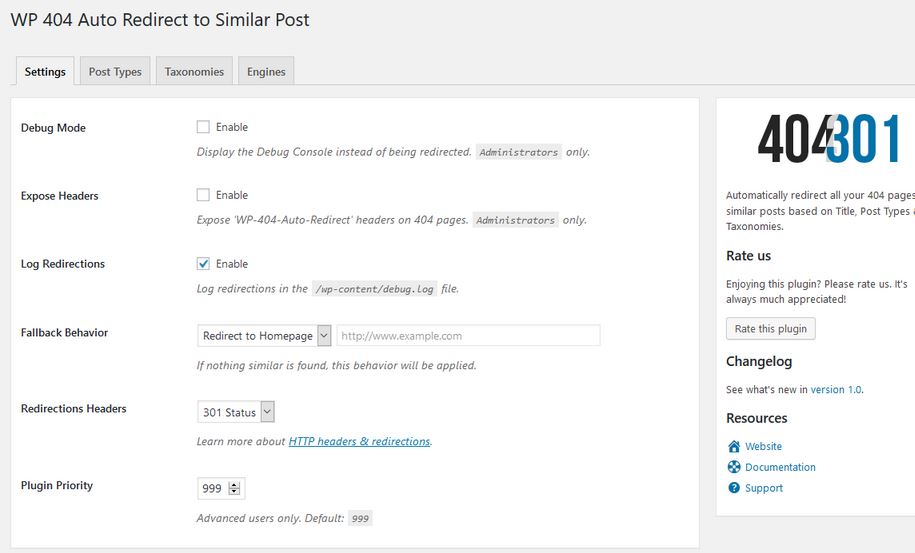Viewport: 915px width, 553px height.
Task: Open the 301 Status dropdown
Action: click(x=236, y=412)
